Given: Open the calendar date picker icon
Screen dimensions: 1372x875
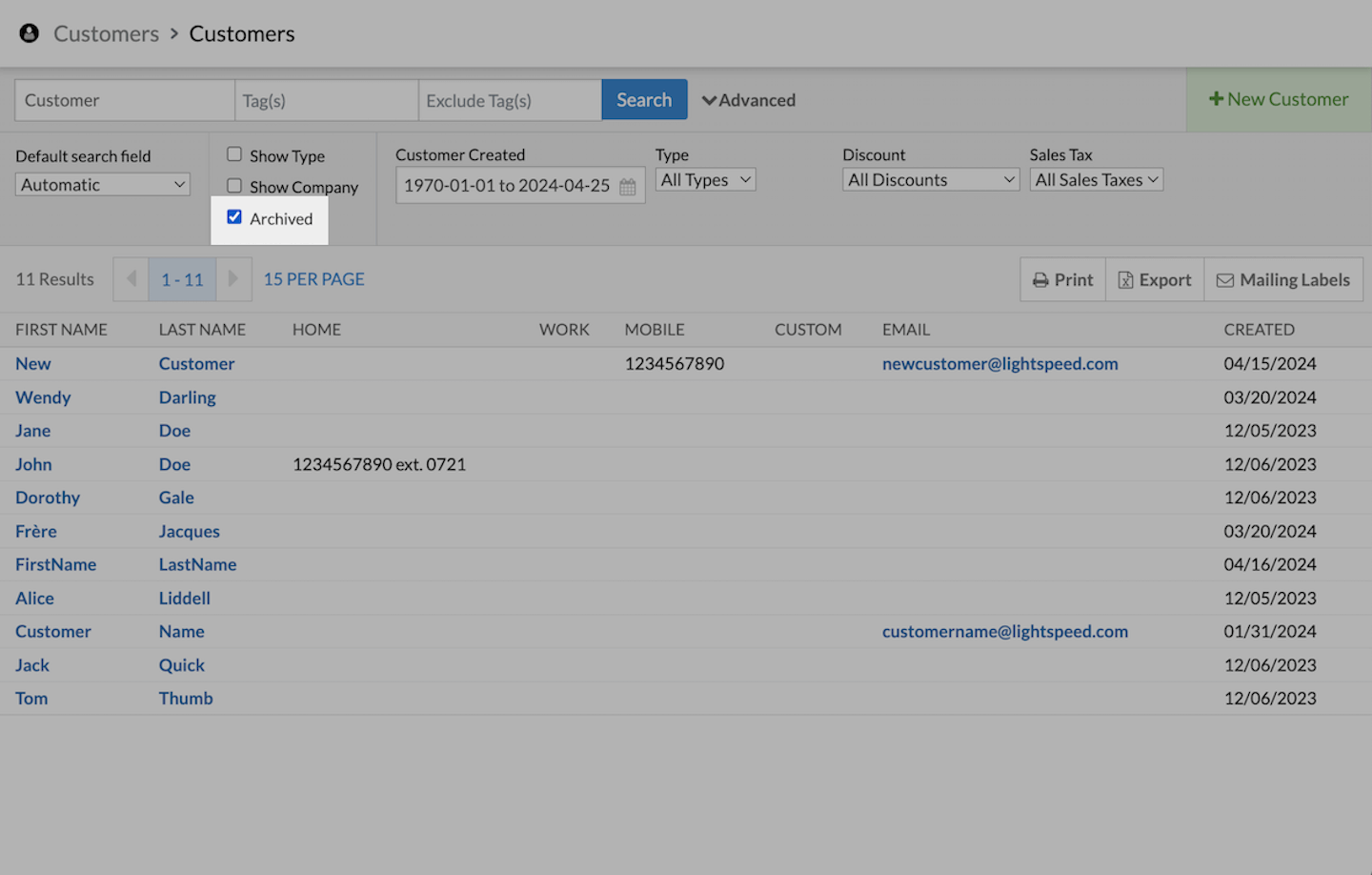Looking at the screenshot, I should point(627,187).
